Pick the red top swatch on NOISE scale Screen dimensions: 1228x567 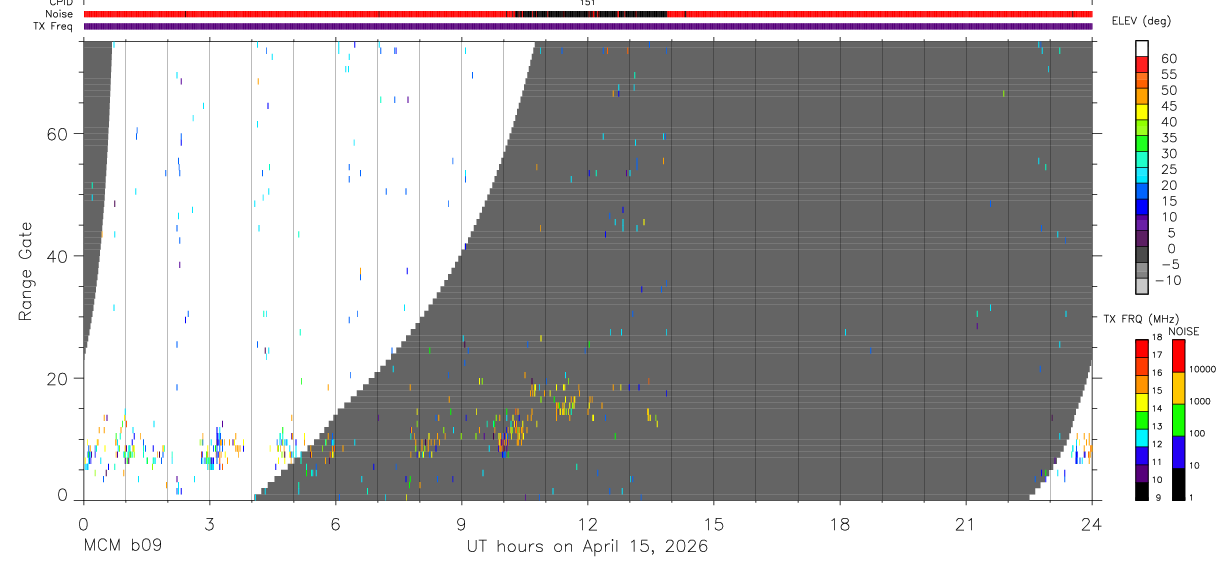coord(1178,356)
